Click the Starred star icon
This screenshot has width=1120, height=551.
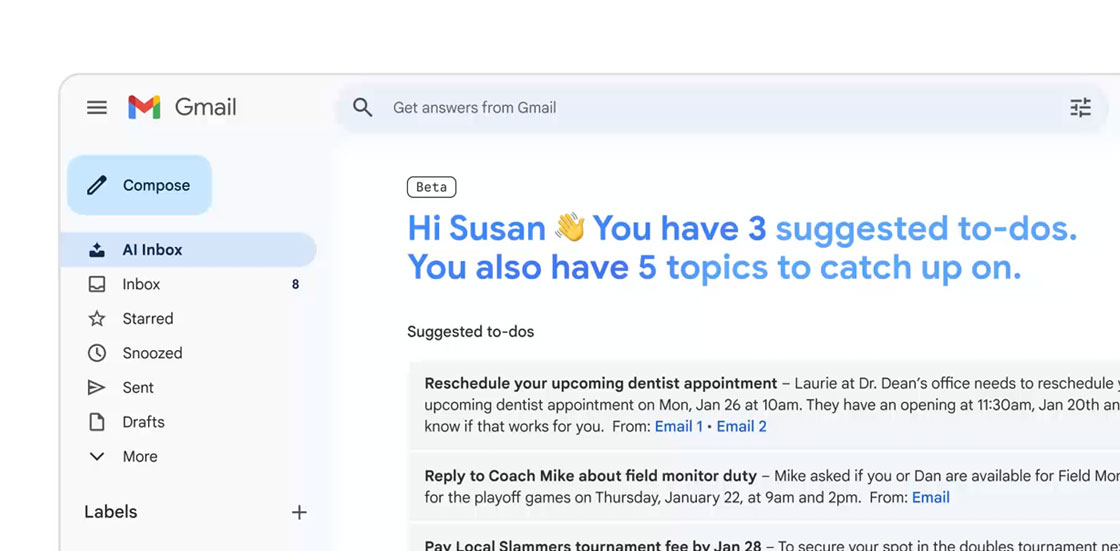tap(97, 319)
